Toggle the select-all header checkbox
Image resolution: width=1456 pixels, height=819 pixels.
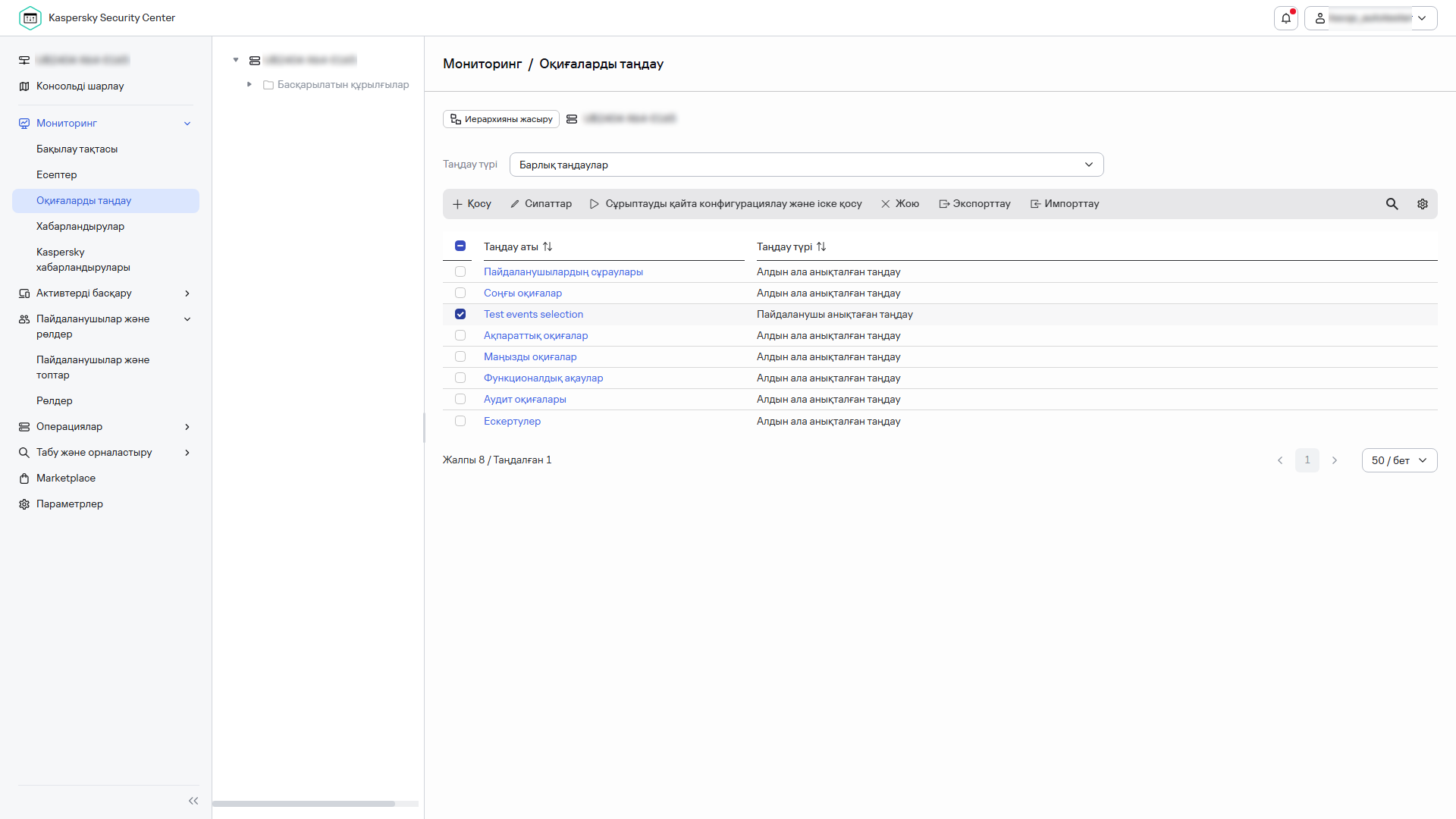[x=460, y=246]
